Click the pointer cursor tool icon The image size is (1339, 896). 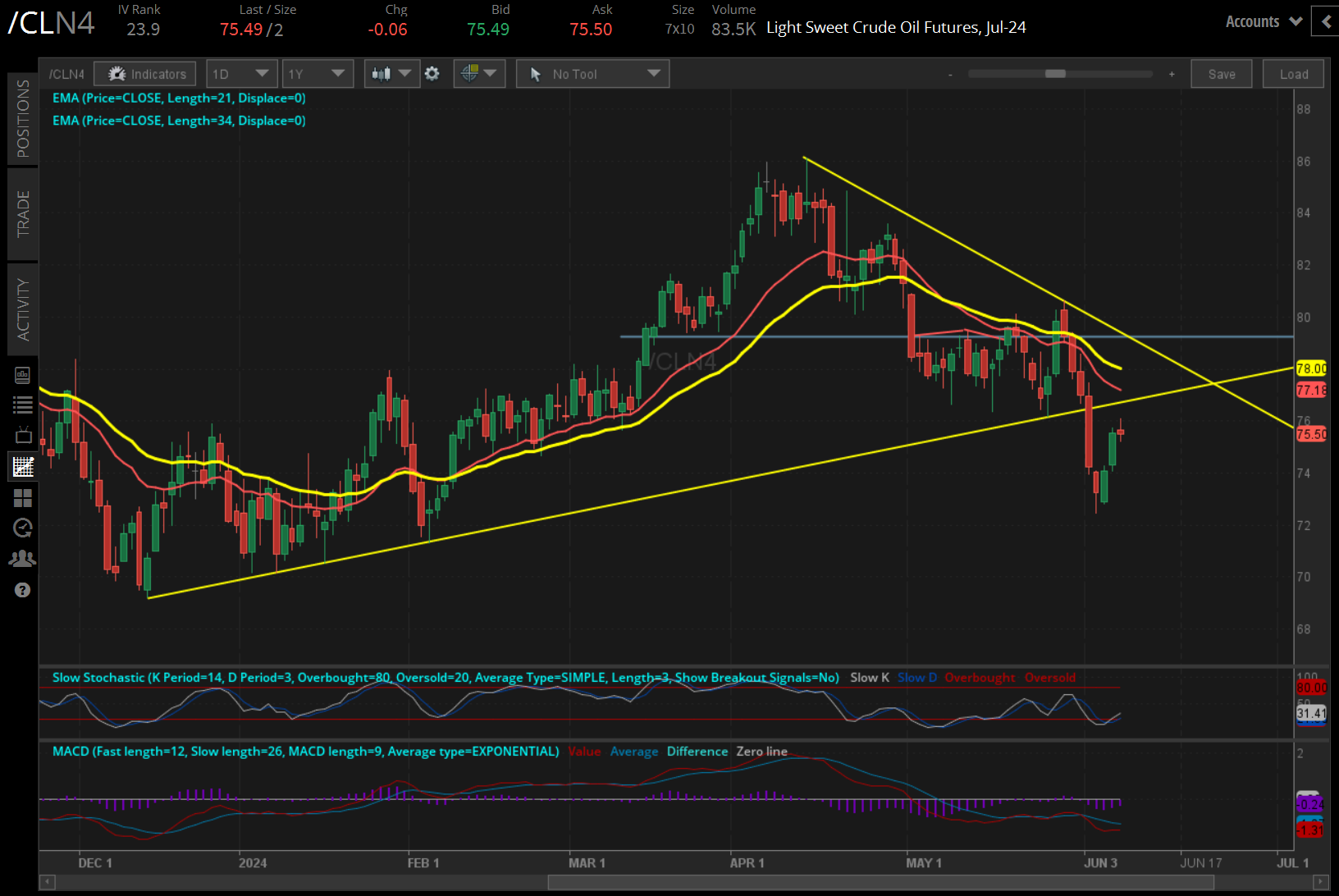(536, 75)
